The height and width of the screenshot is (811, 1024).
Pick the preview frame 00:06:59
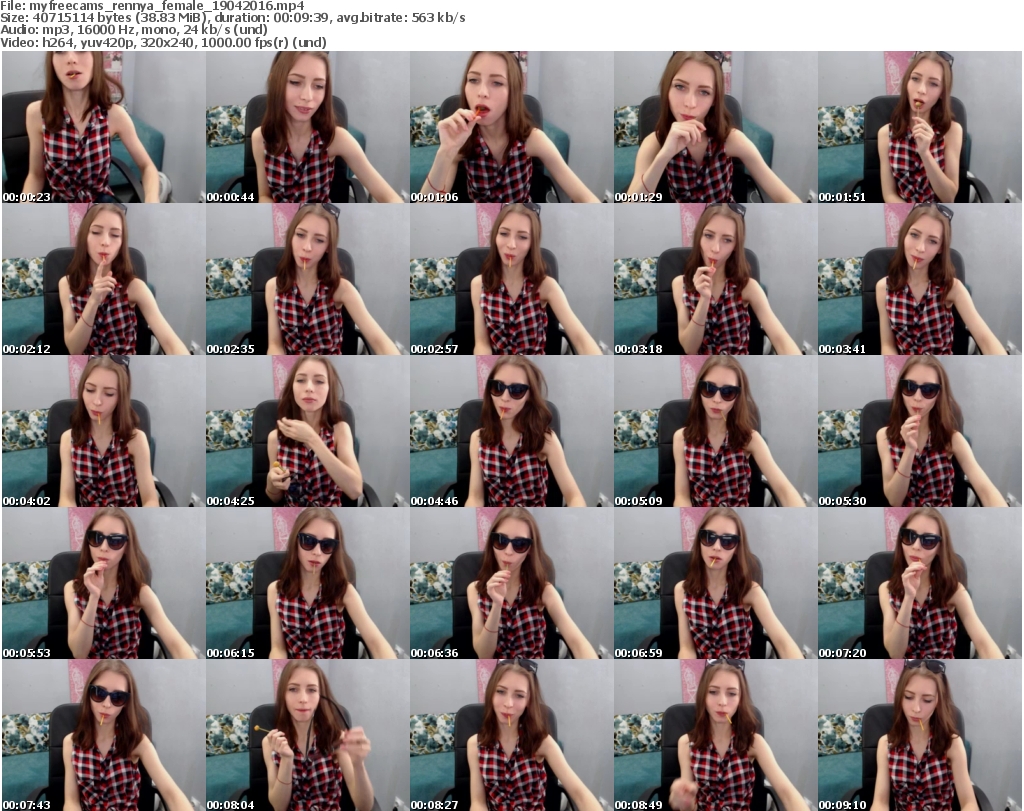click(716, 583)
